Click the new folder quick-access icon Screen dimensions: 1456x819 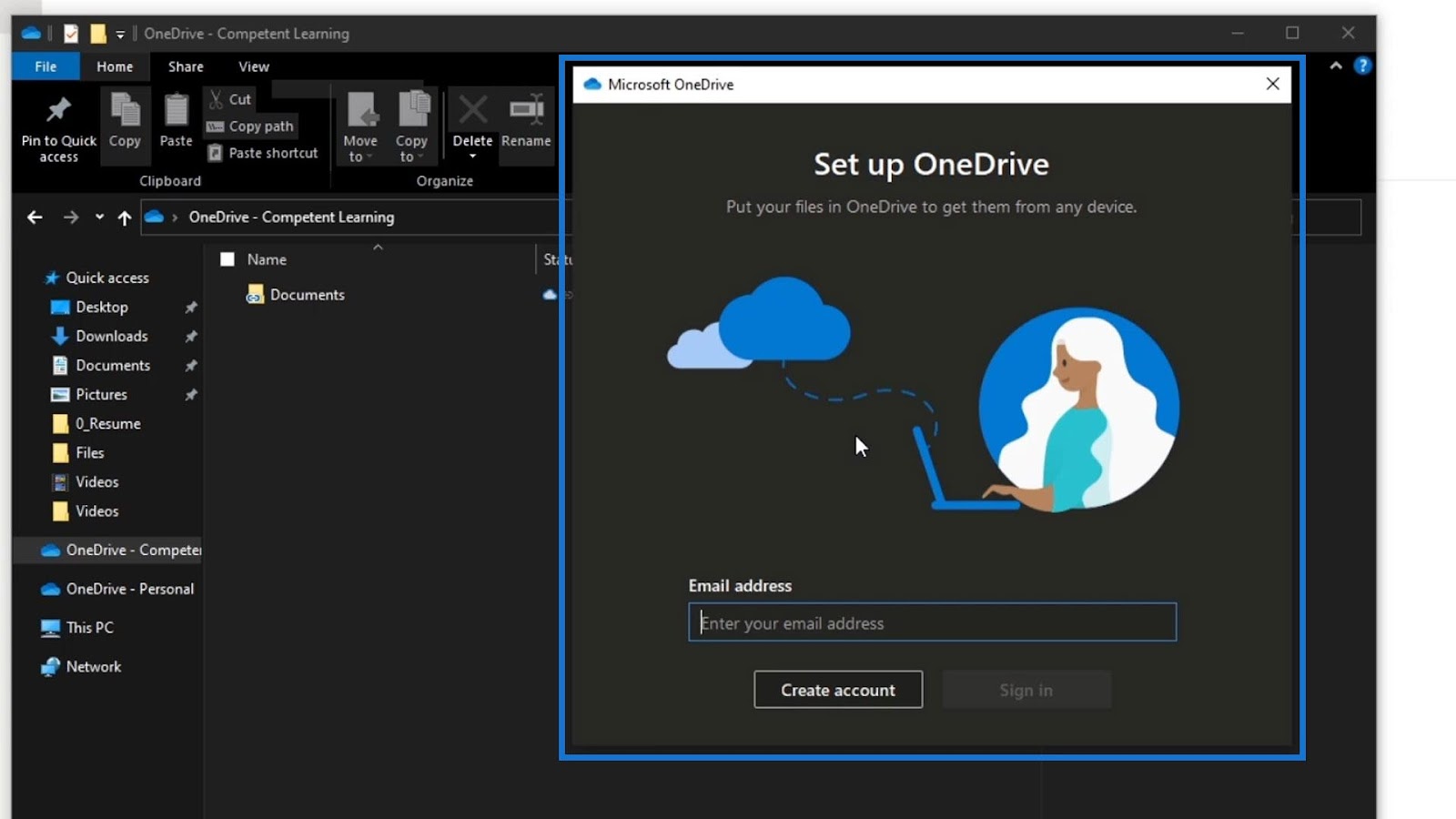[97, 34]
